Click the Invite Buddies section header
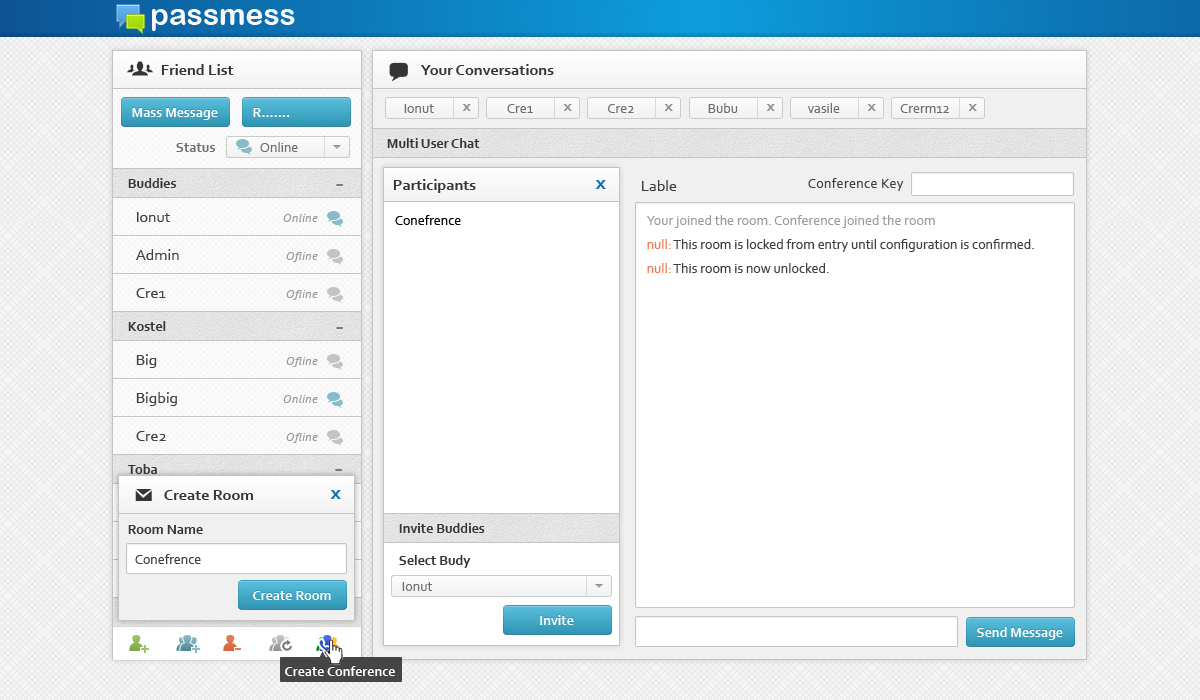Viewport: 1200px width, 700px height. (502, 528)
